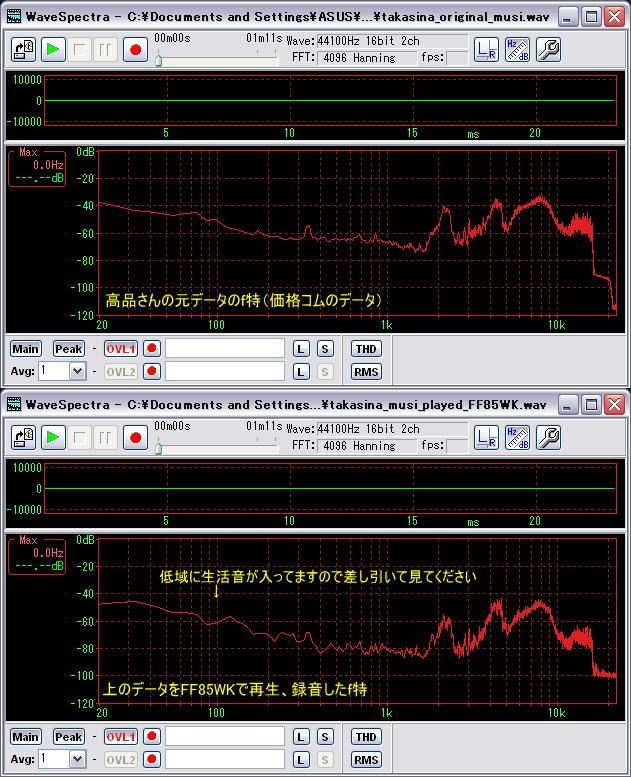Open Avg dropdown in bottom window
Viewport: 631px width, 777px height.
77,759
